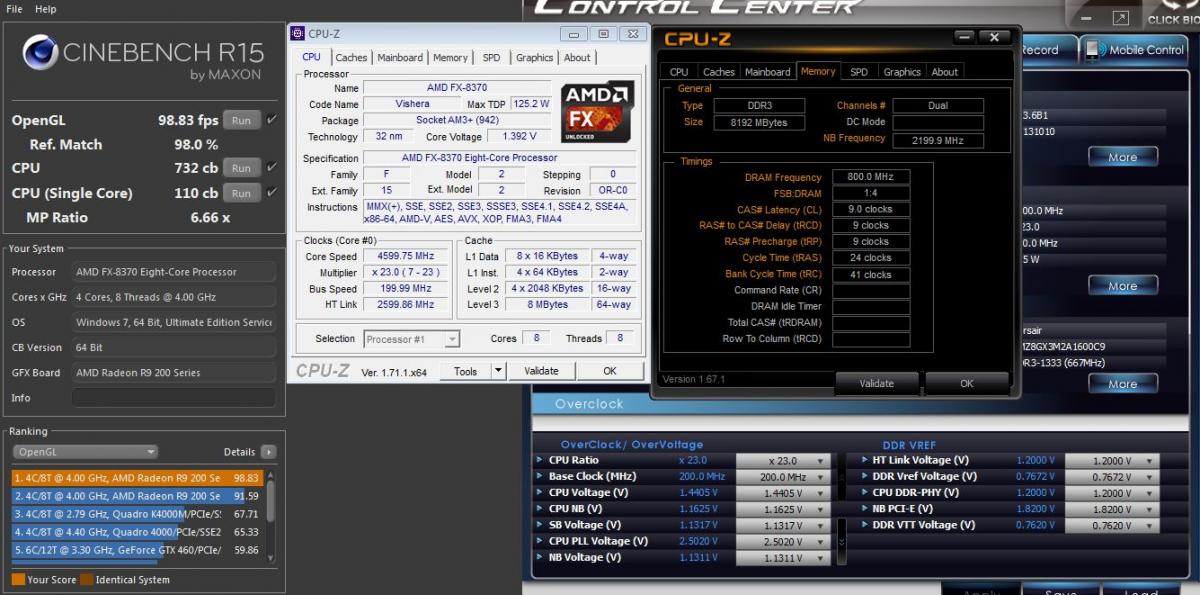
Task: Click the DRAM Frequency 800.0 MHz value
Action: tap(872, 177)
